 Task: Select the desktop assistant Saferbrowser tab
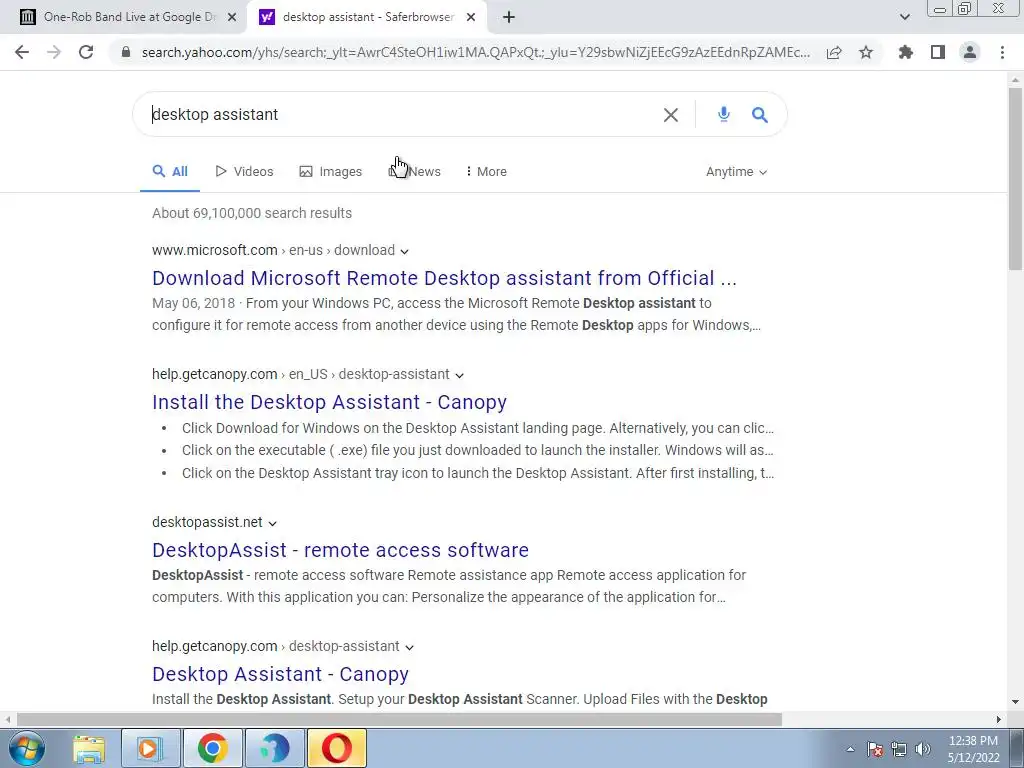(367, 18)
